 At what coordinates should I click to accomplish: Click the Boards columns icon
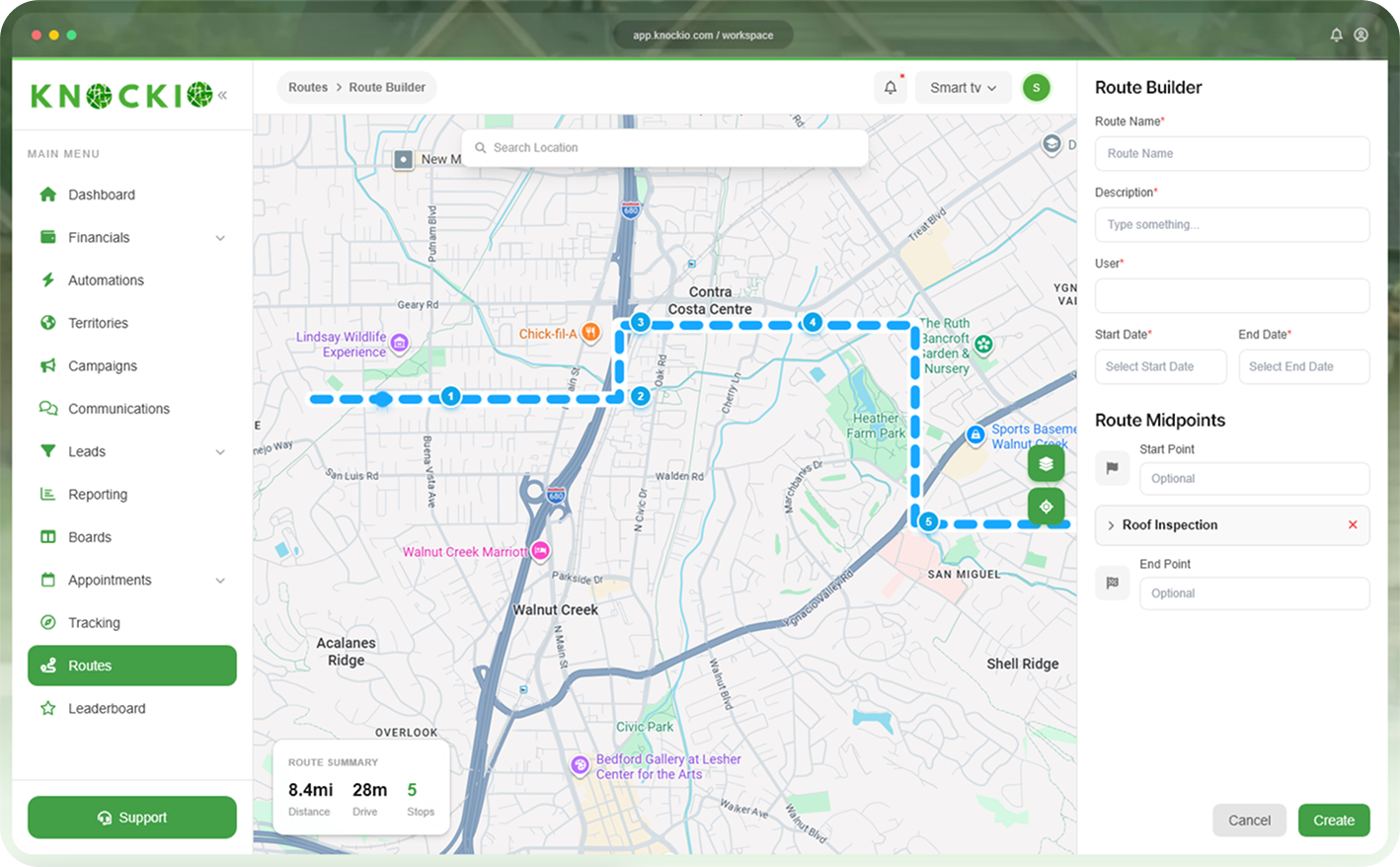[x=47, y=536]
